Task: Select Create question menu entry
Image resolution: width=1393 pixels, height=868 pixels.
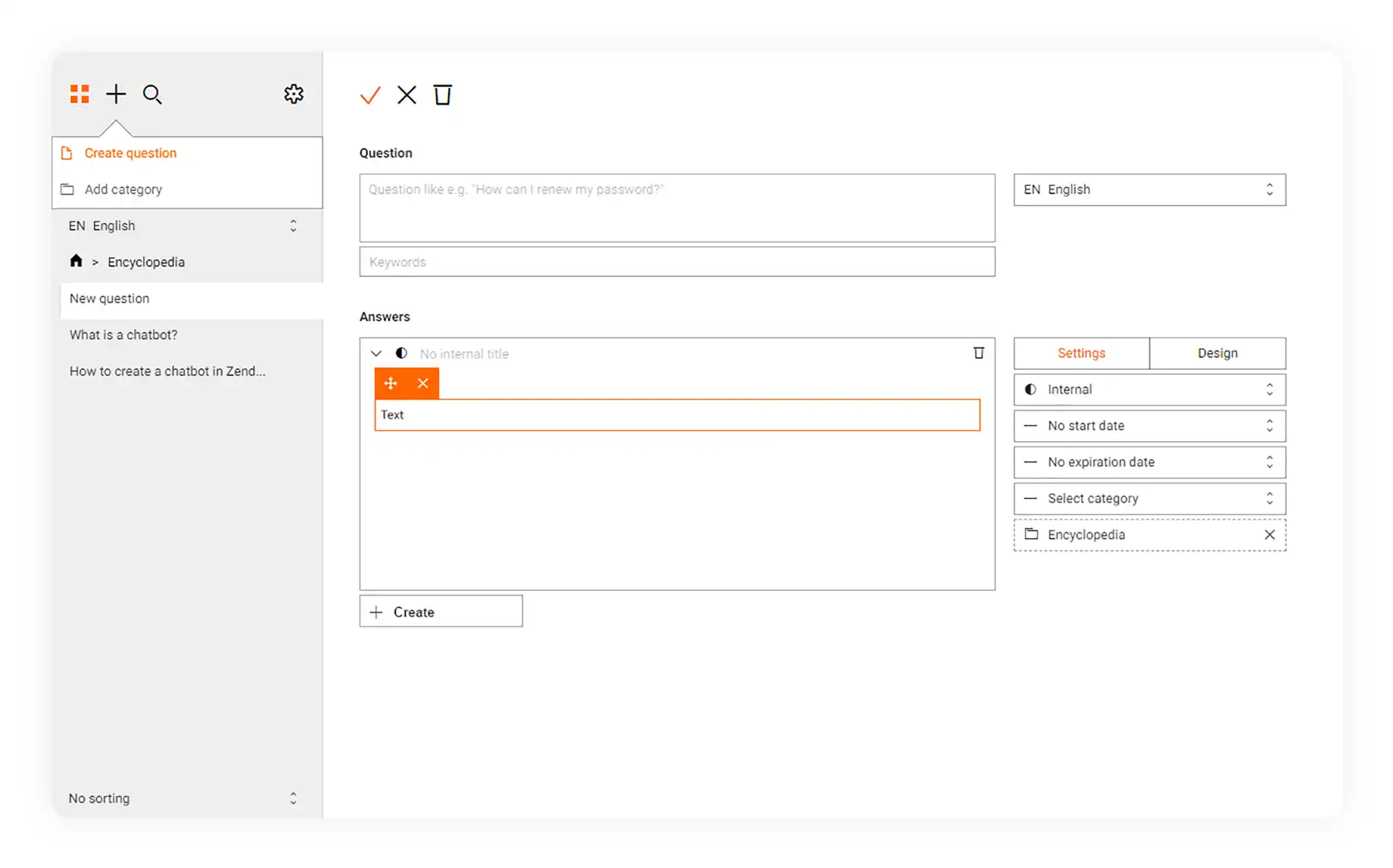Action: 188,154
